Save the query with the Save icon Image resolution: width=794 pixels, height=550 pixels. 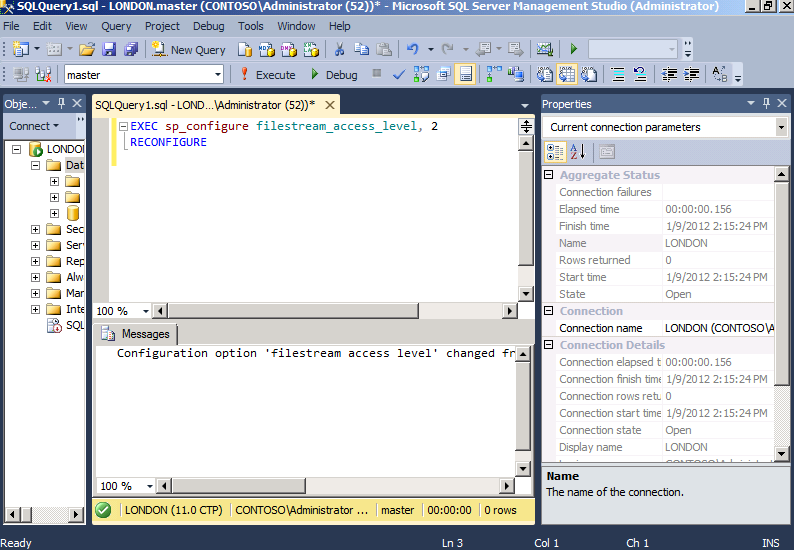pos(109,49)
